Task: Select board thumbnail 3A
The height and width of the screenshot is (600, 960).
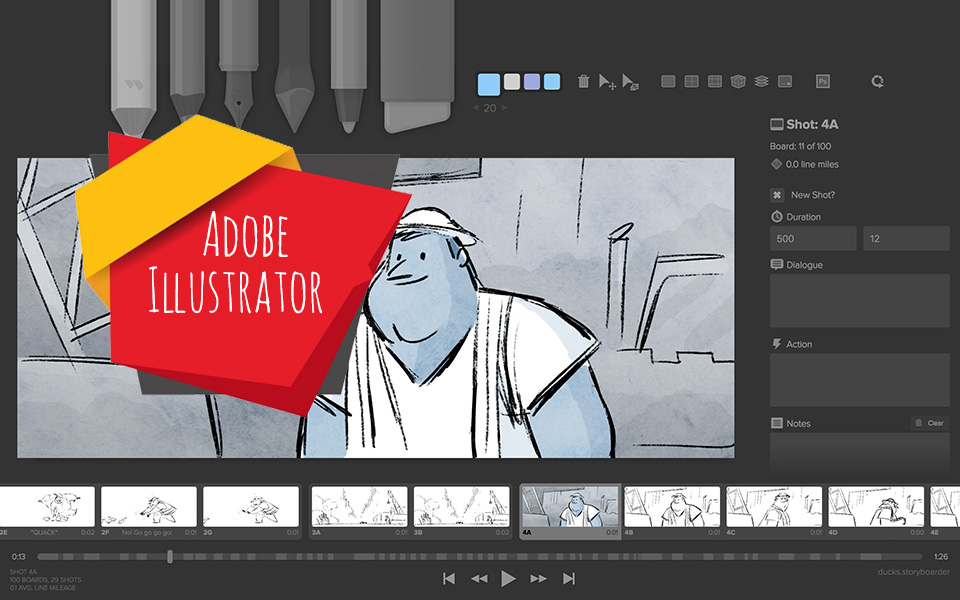Action: click(x=359, y=507)
